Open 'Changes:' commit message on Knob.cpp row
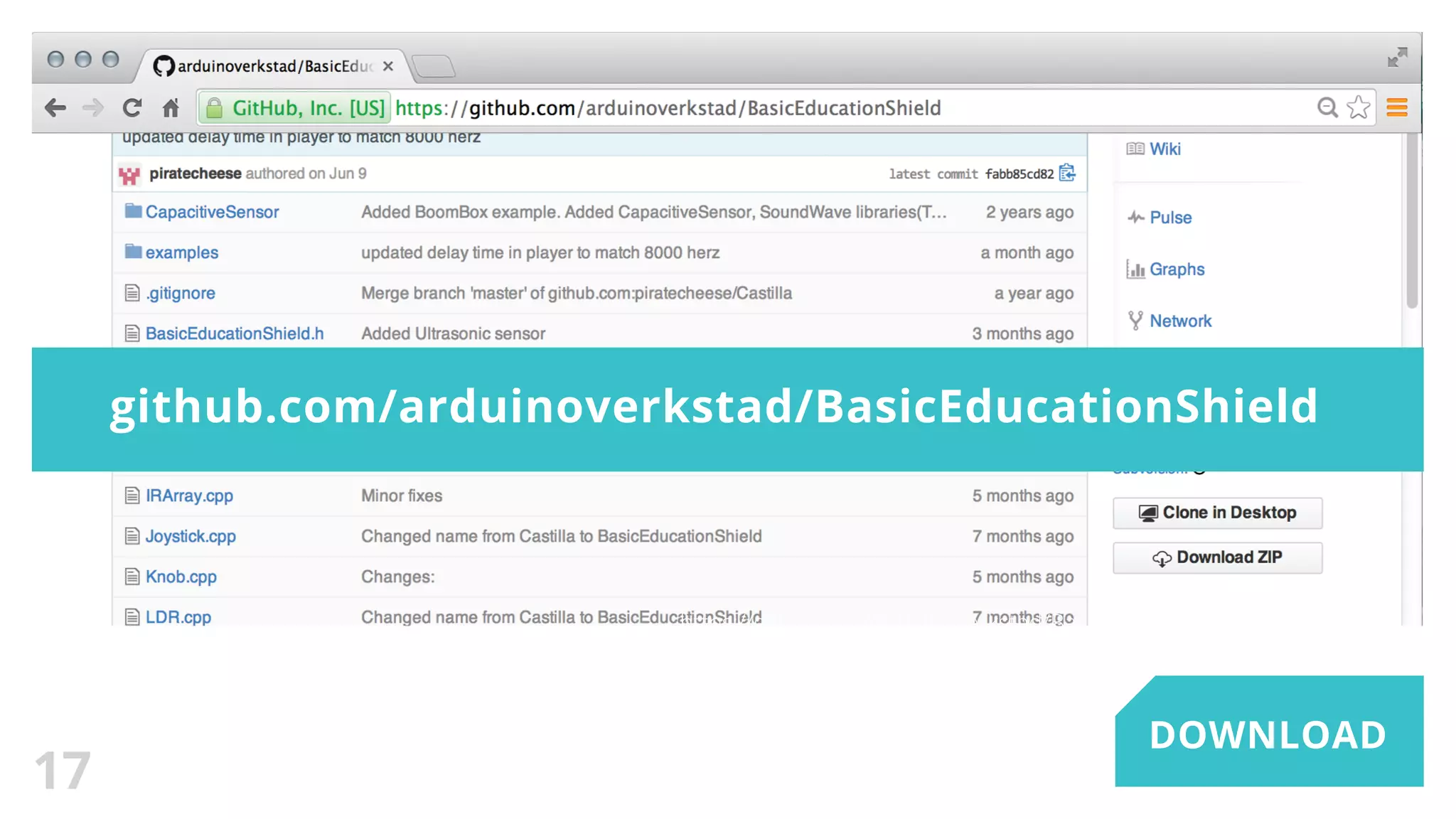1456x819 pixels. 397,577
